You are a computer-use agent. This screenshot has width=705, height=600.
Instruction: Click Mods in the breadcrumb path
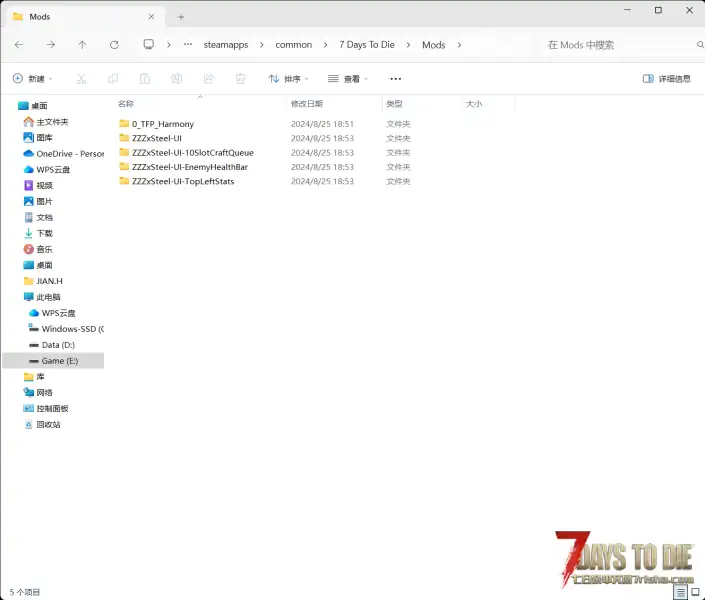[x=433, y=45]
